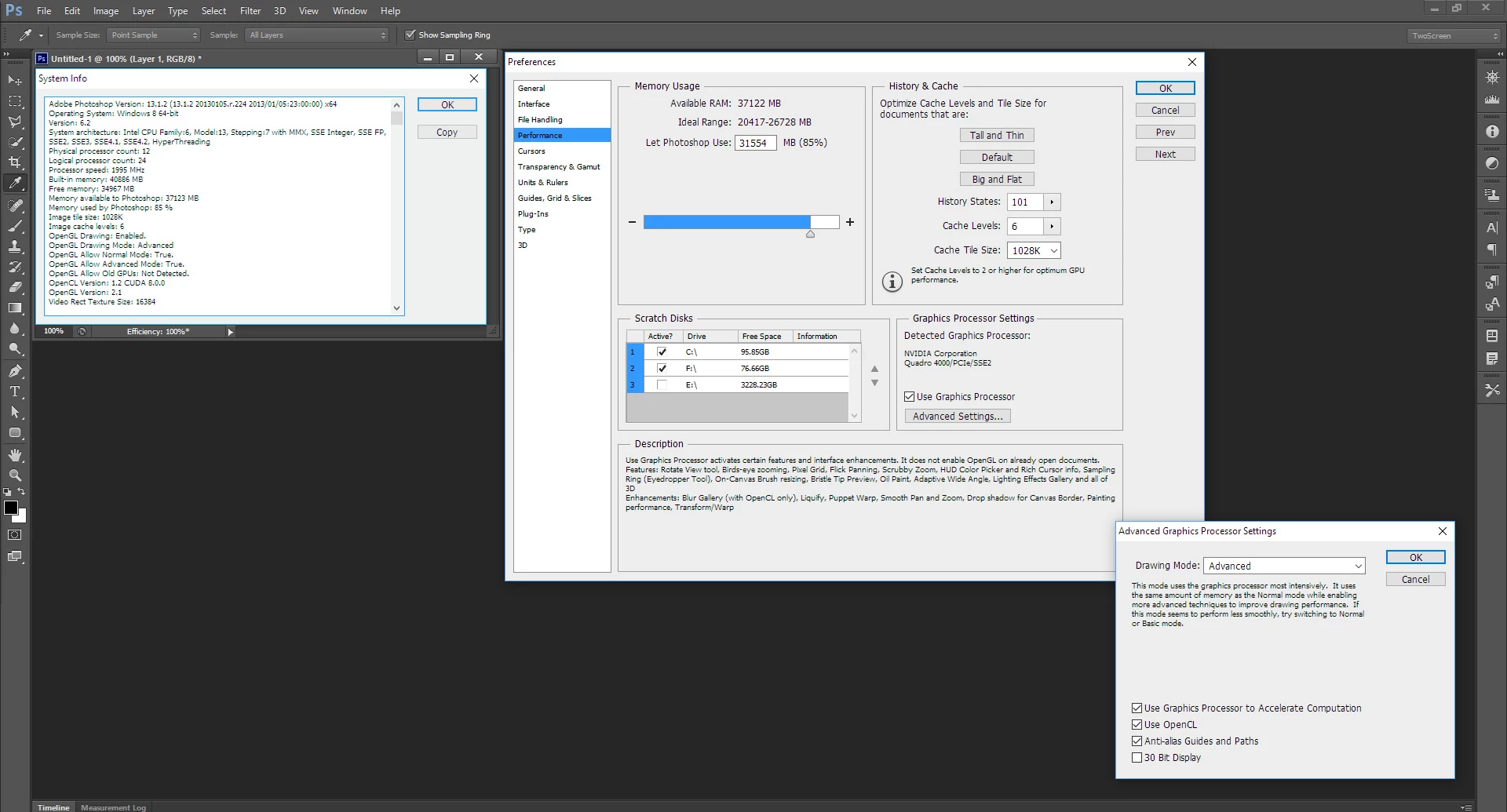Open the document status bar options arrow
This screenshot has width=1507, height=812.
pos(230,332)
